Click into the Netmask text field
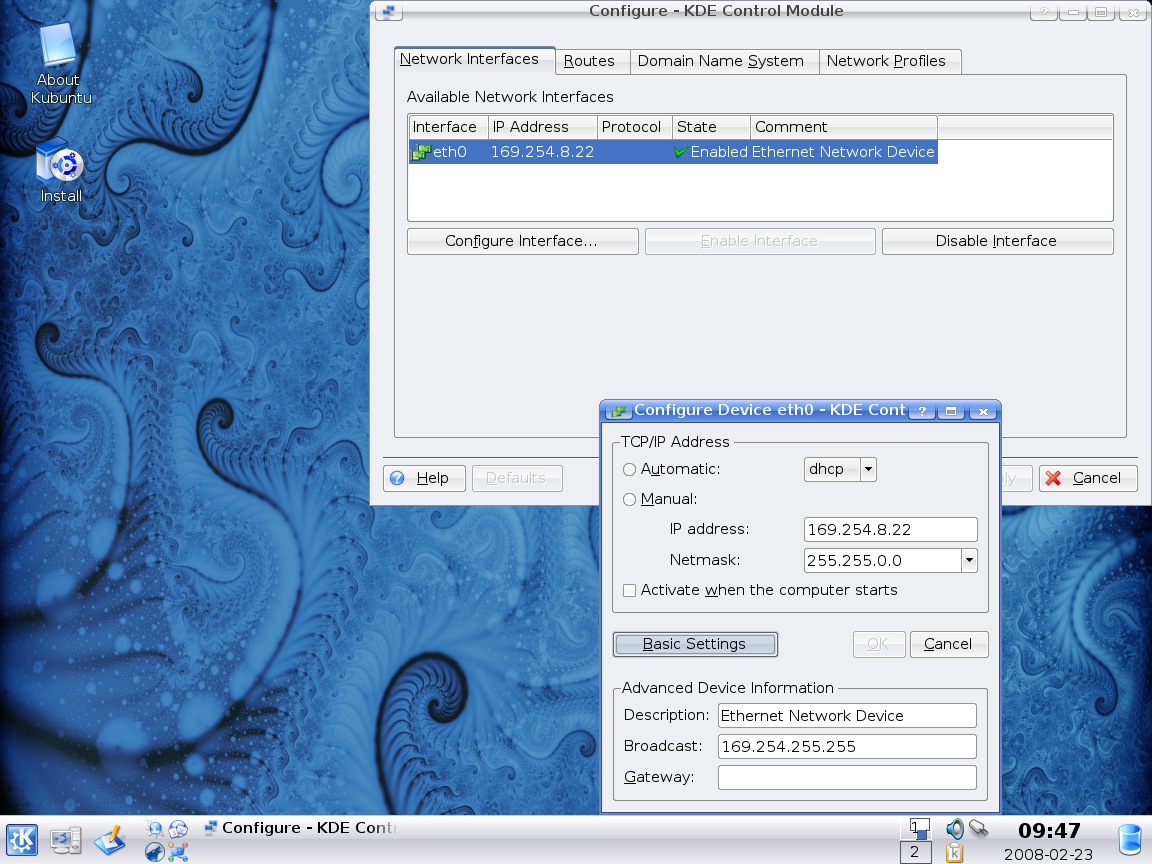Image resolution: width=1152 pixels, height=864 pixels. pyautogui.click(x=883, y=561)
